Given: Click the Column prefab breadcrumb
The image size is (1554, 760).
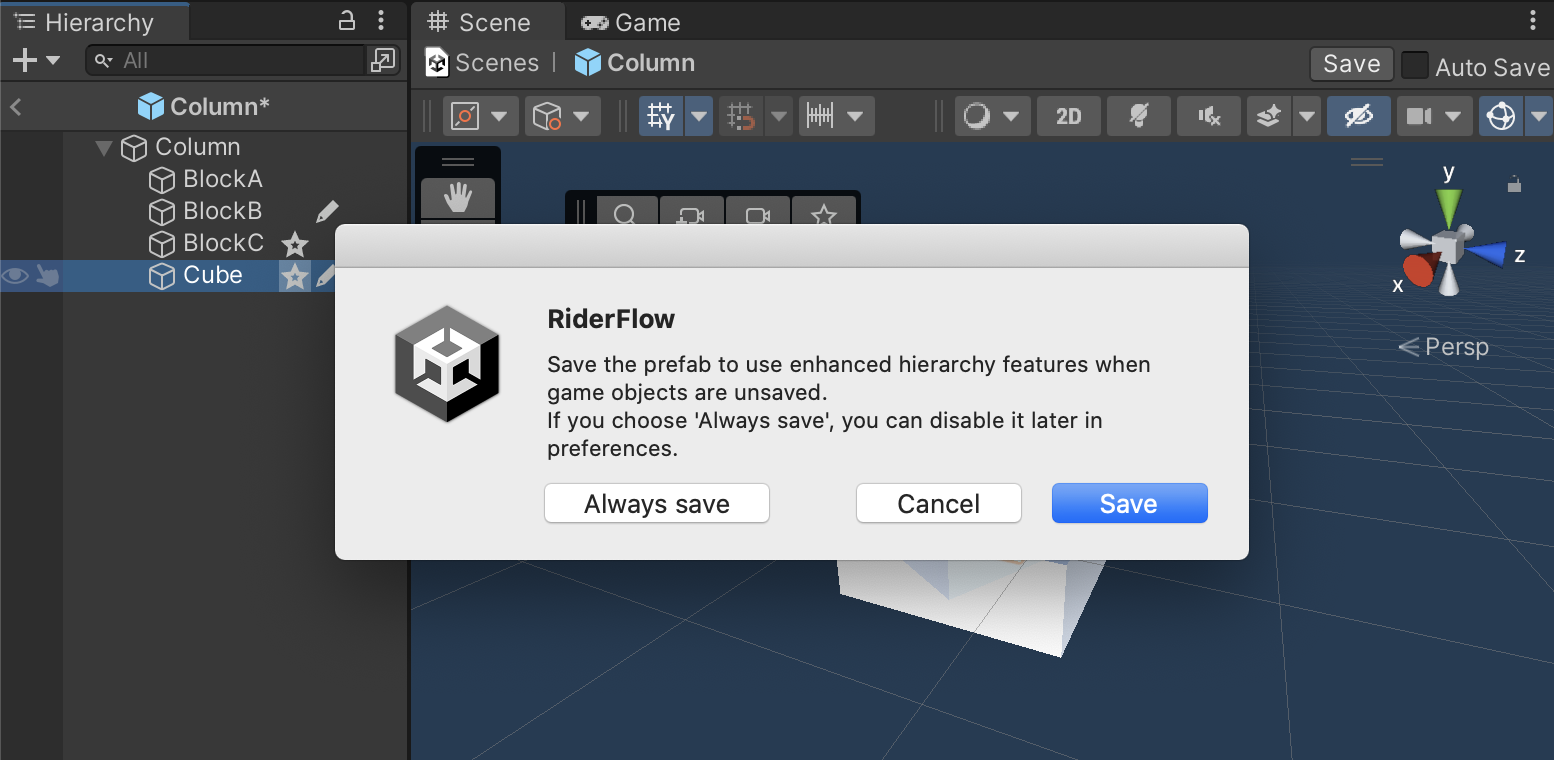Looking at the screenshot, I should [635, 63].
